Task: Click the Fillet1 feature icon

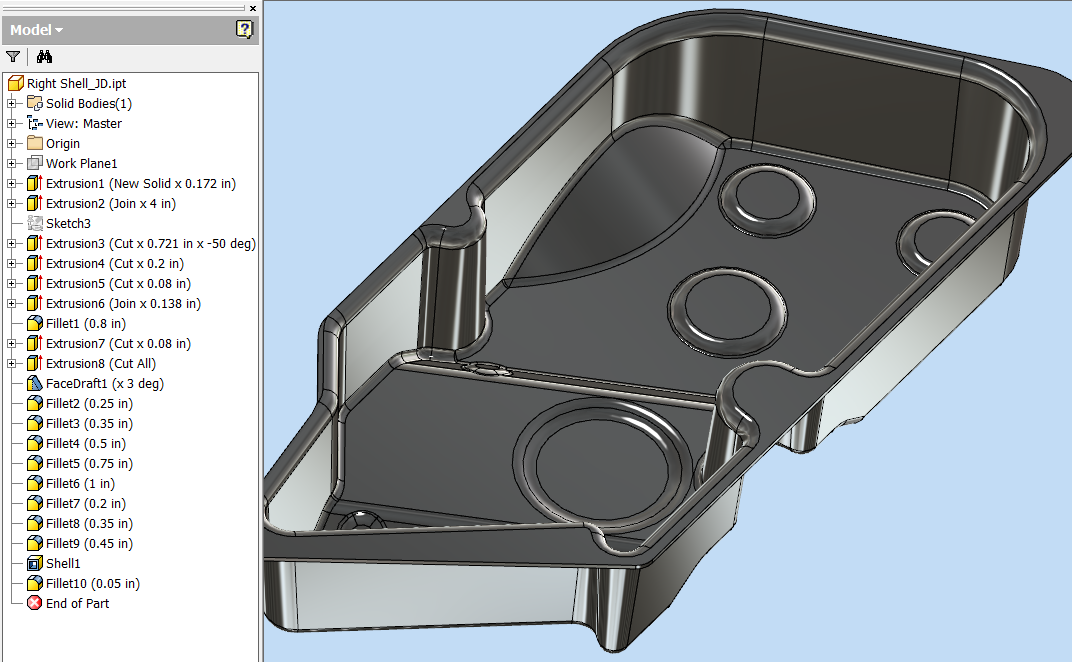Action: (35, 323)
